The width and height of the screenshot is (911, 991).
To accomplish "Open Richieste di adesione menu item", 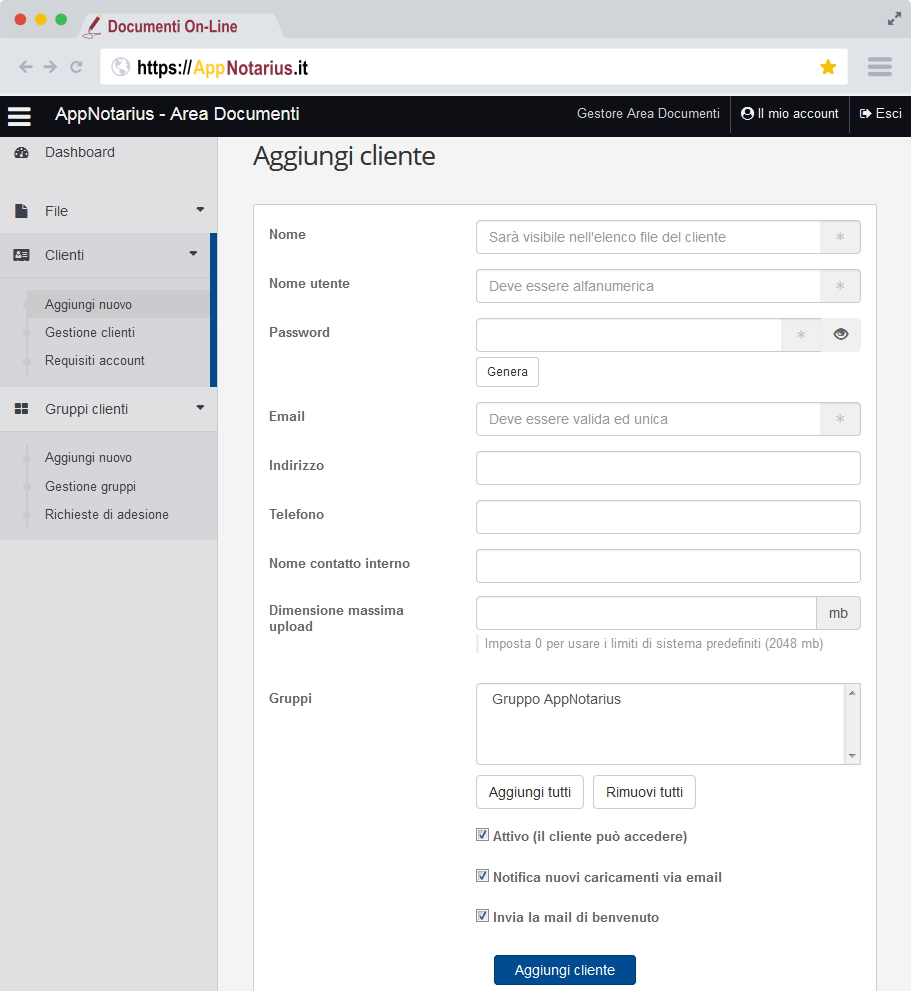I will [107, 515].
